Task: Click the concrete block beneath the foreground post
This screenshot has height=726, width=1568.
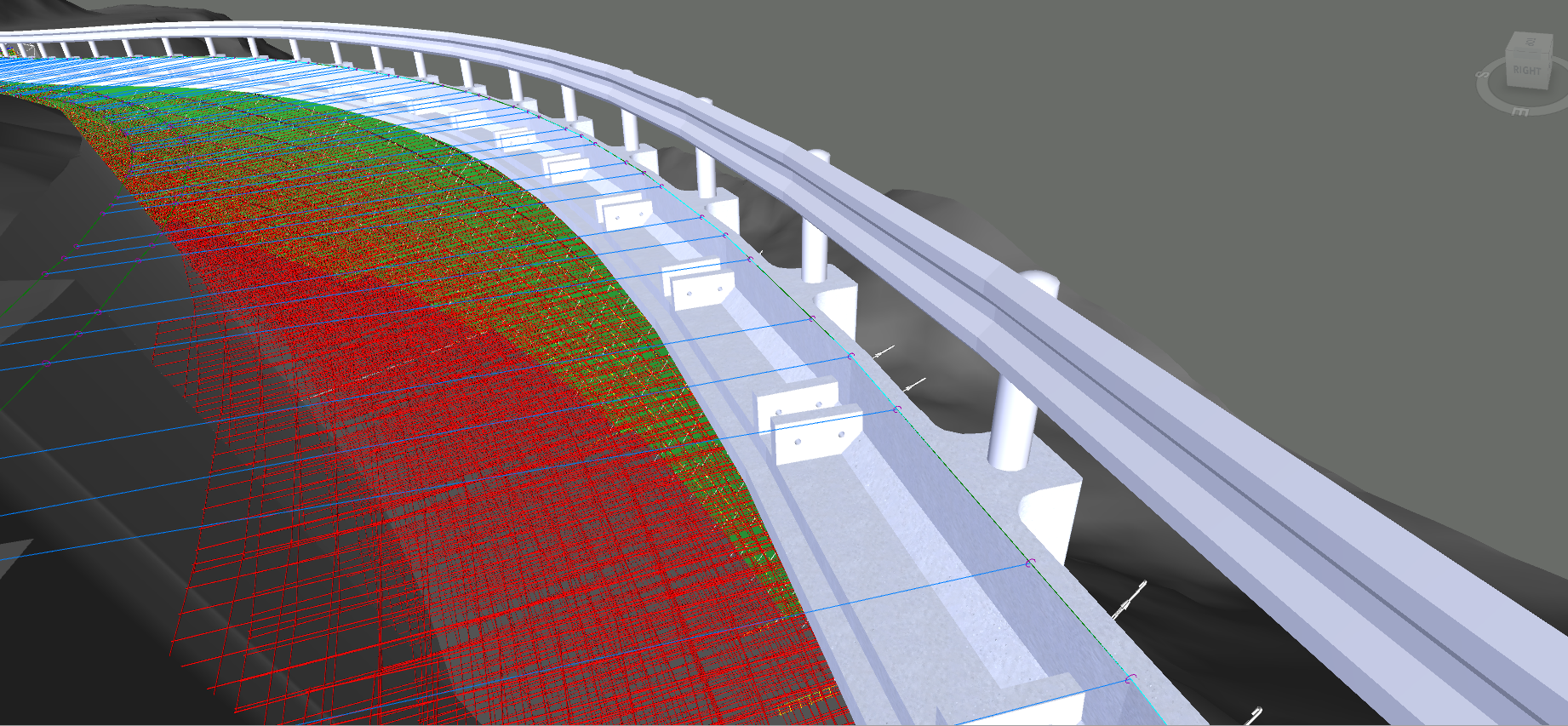Action: point(1051,511)
